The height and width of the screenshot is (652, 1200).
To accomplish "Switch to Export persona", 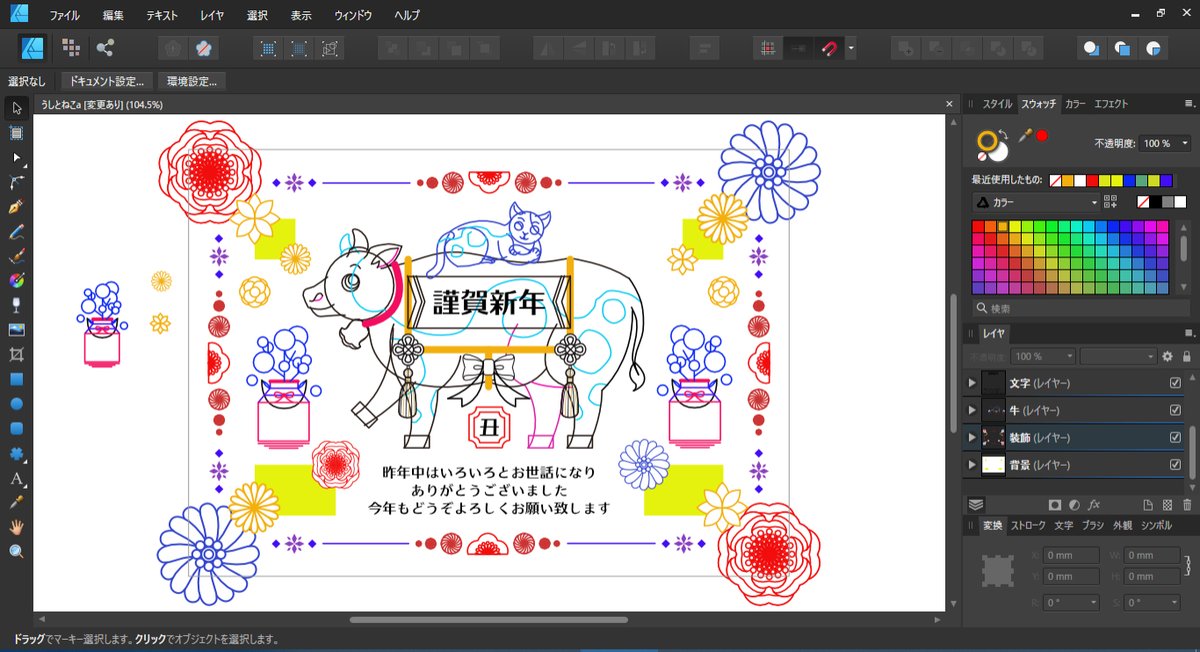I will pos(105,47).
